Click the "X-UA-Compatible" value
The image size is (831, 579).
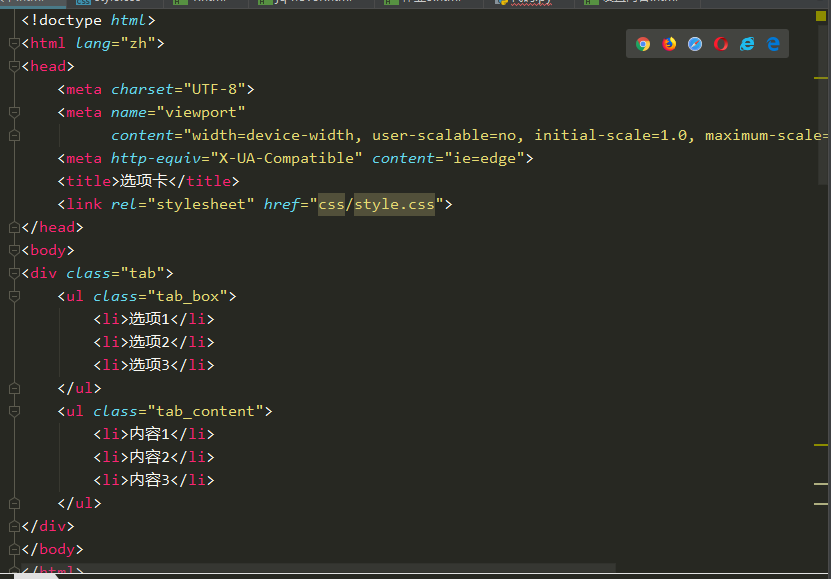coord(287,158)
